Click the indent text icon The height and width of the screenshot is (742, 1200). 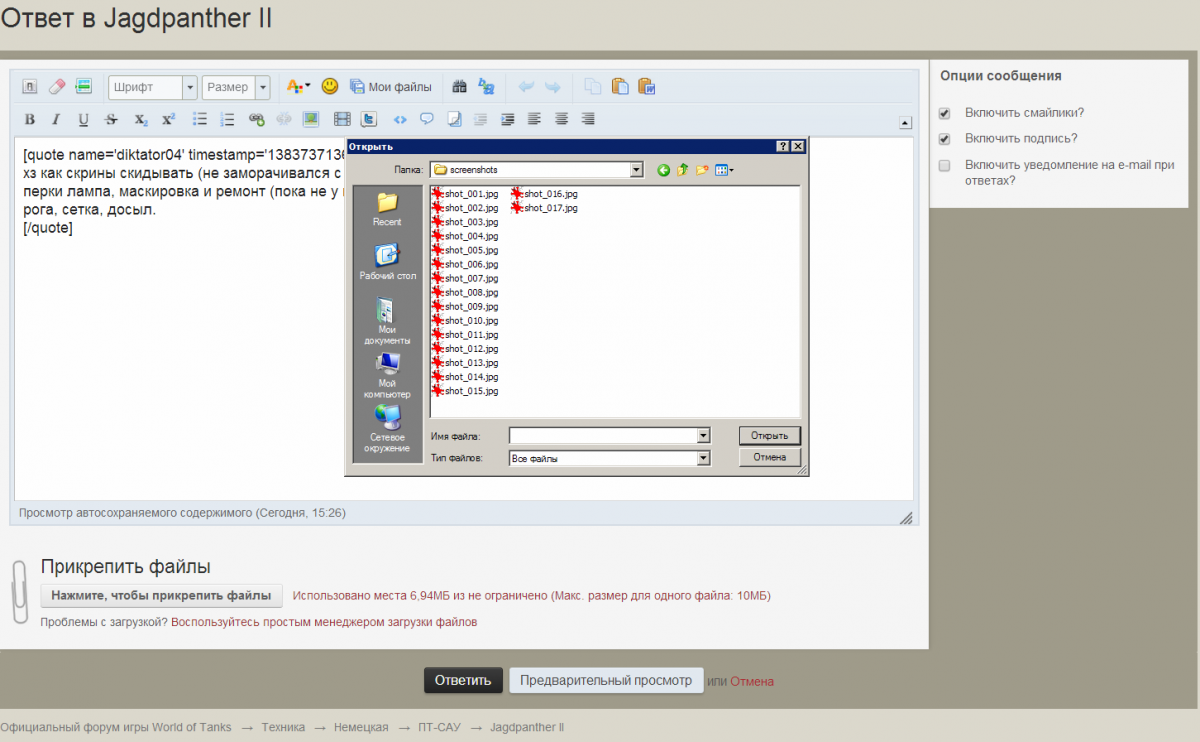tap(508, 119)
